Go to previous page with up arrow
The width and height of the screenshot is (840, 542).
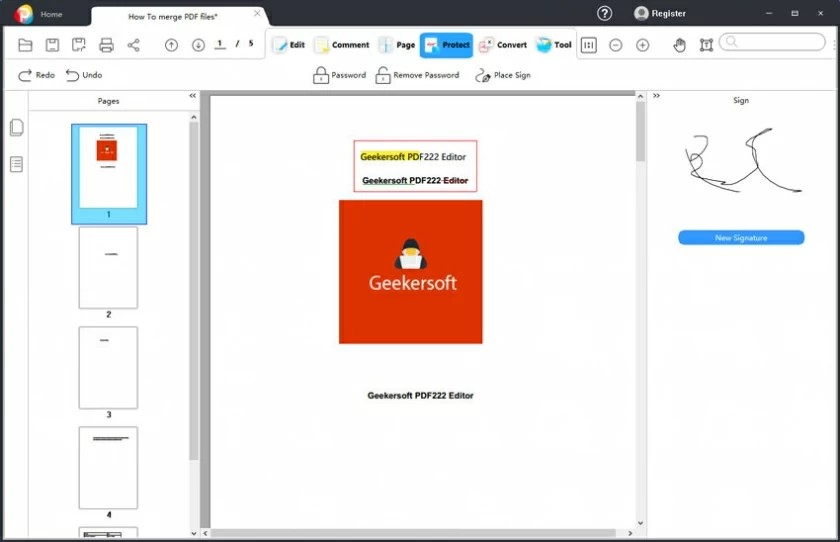[x=171, y=46]
